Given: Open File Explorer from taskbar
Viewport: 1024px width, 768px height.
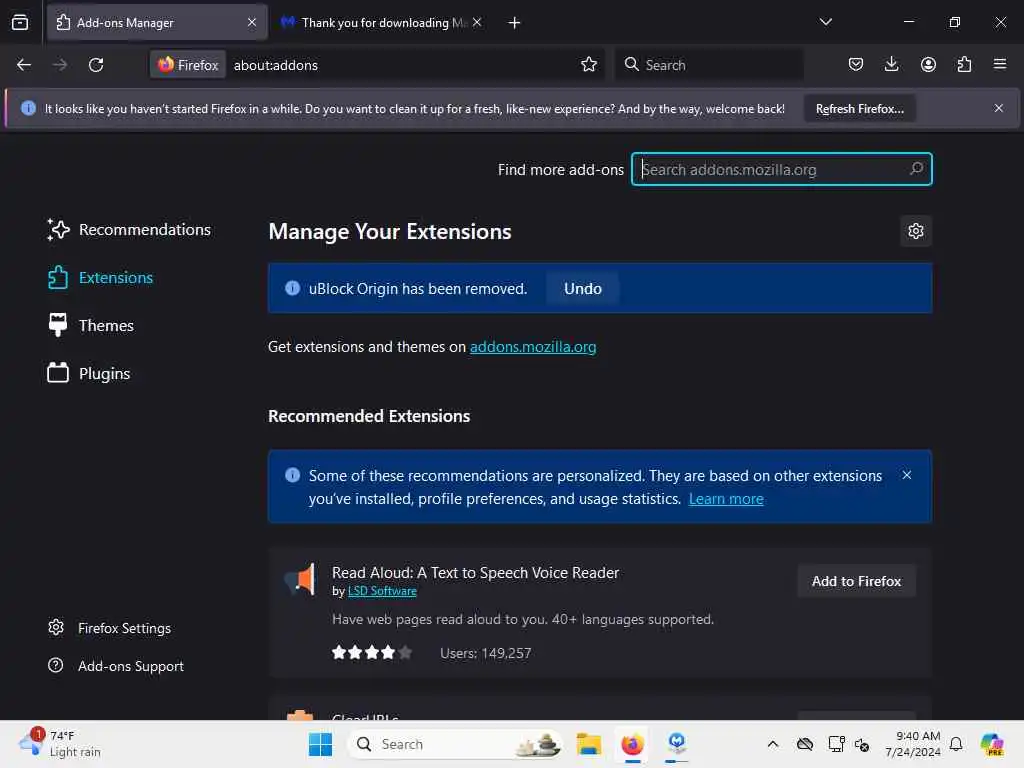Looking at the screenshot, I should (x=588, y=744).
